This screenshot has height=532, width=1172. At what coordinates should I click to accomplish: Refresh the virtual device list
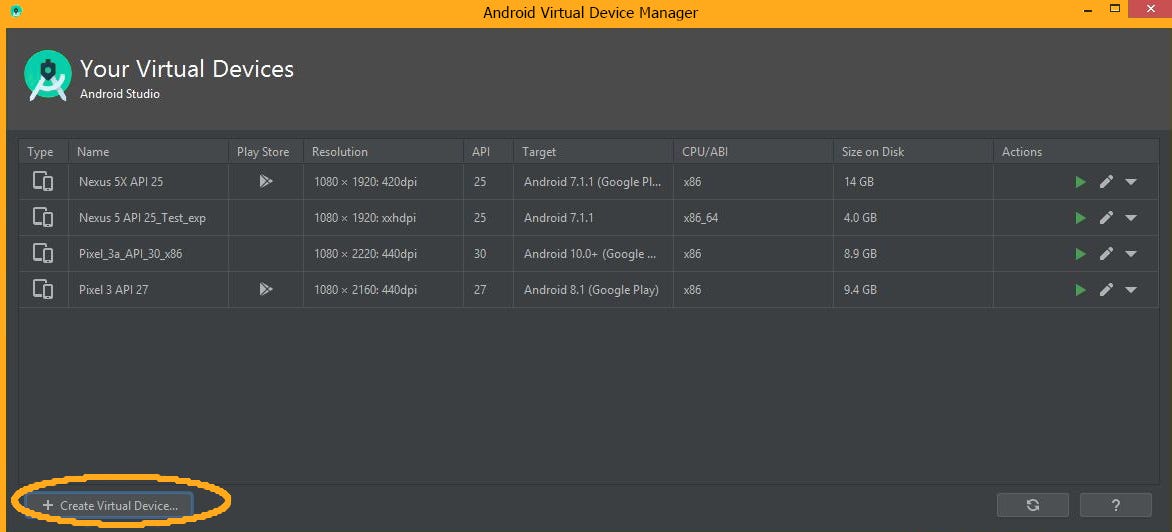pos(1033,505)
